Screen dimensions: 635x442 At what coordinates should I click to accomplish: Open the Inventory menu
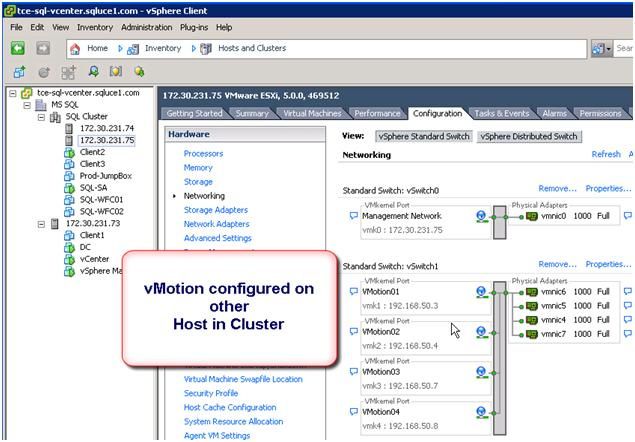click(95, 27)
